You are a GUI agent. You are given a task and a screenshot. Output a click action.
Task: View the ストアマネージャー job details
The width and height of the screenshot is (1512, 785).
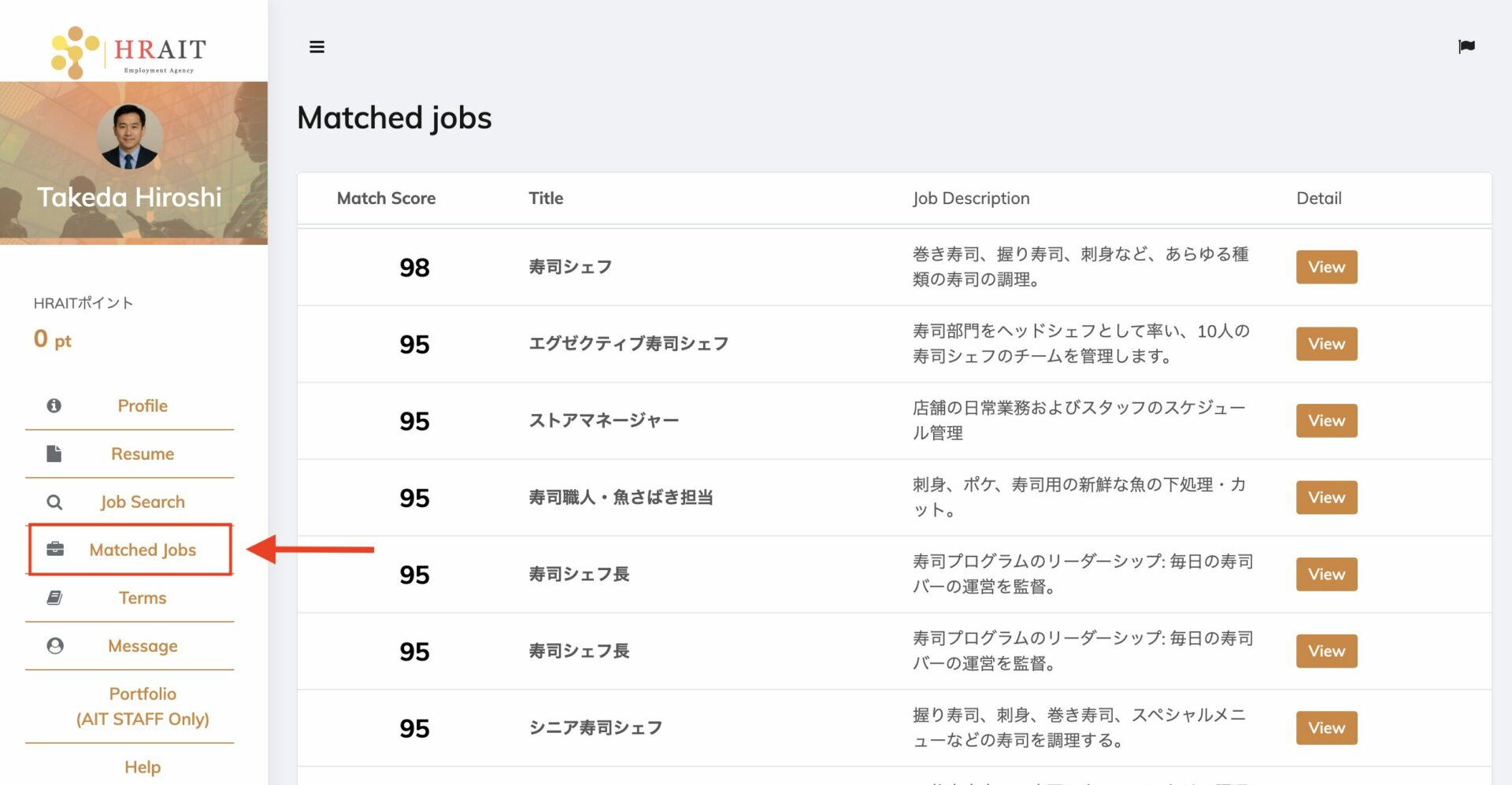[x=1326, y=420]
